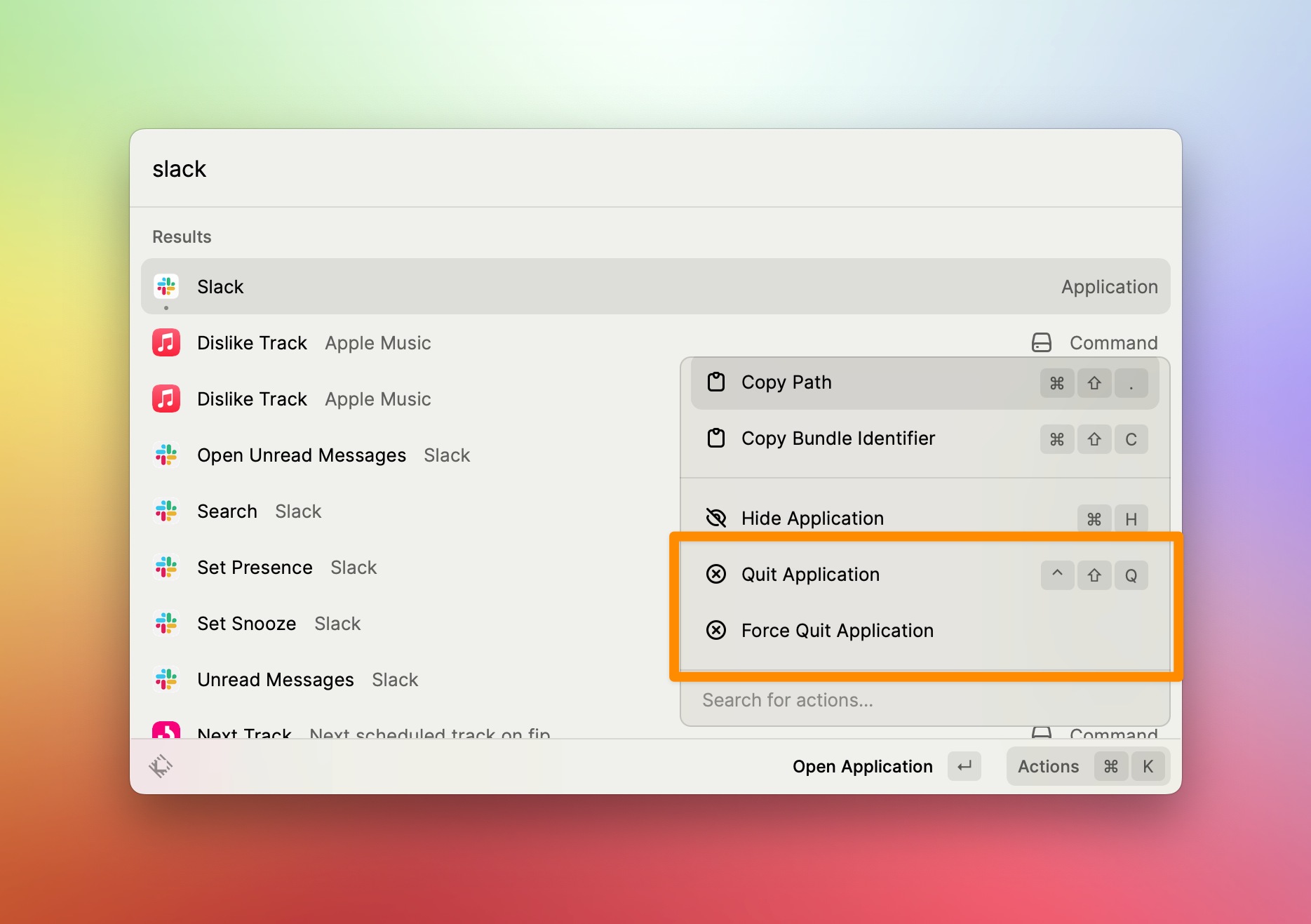Click the Slack icon beside Set Snooze

[166, 623]
